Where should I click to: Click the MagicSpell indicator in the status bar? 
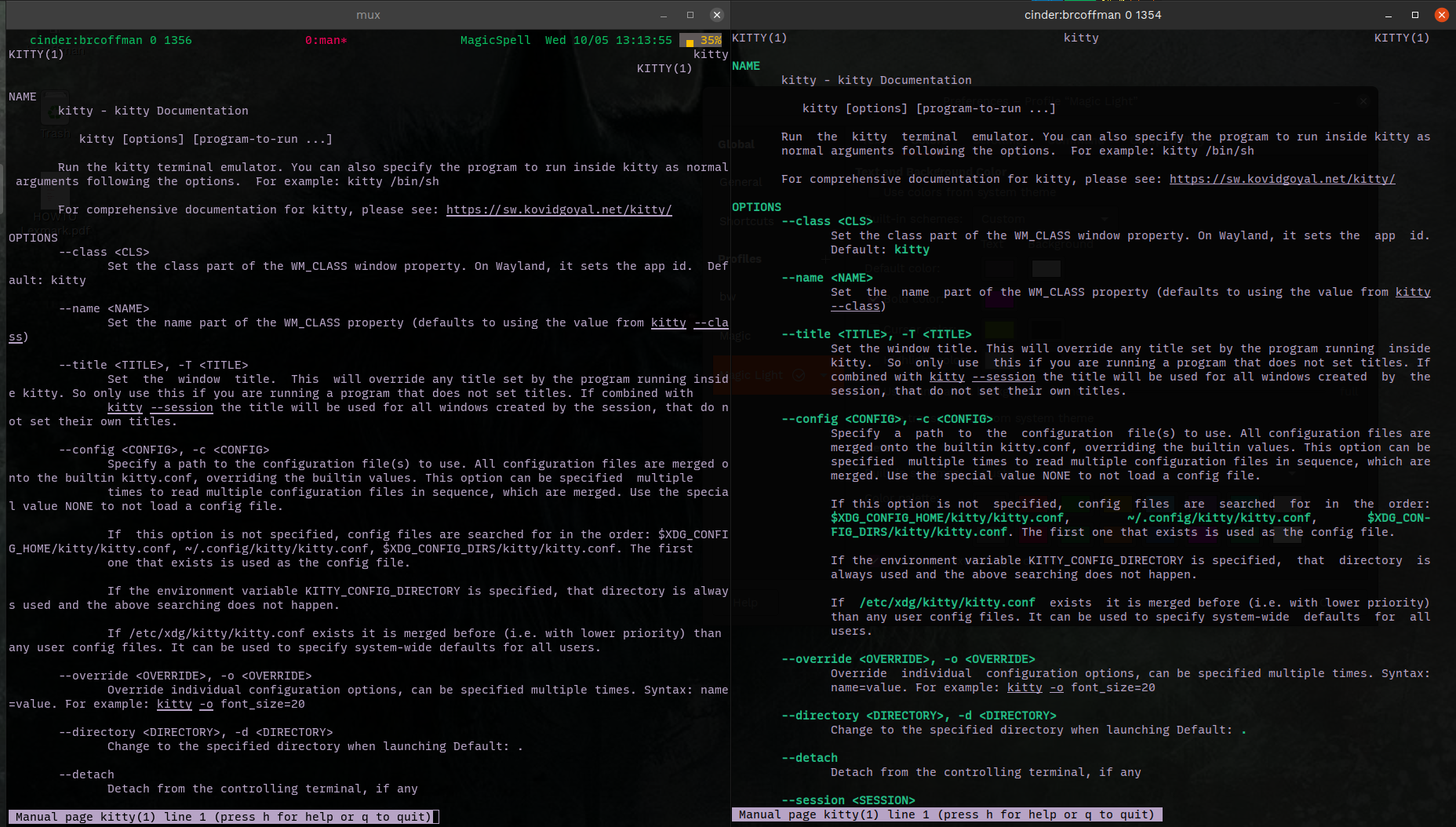(495, 40)
